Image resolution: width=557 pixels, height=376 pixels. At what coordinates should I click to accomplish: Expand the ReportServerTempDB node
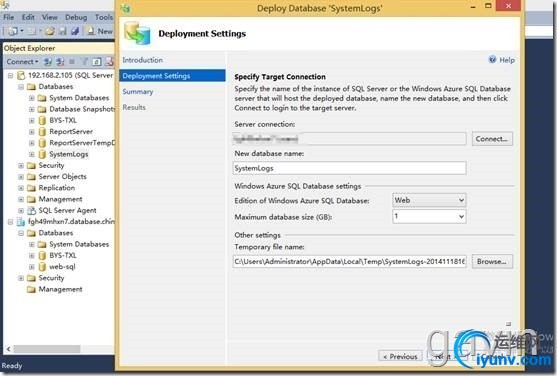coord(32,143)
